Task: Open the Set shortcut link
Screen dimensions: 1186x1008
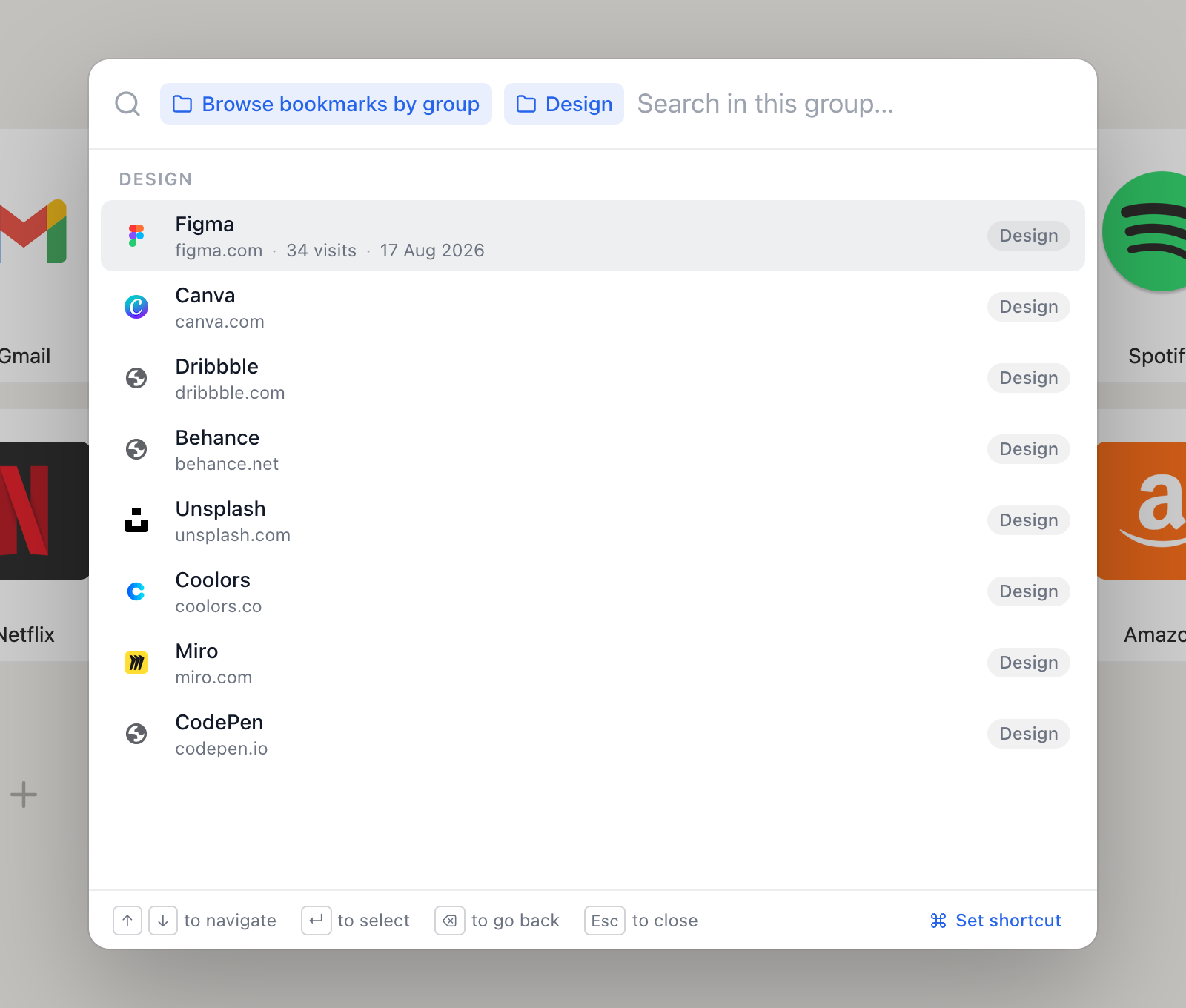Action: (x=995, y=921)
